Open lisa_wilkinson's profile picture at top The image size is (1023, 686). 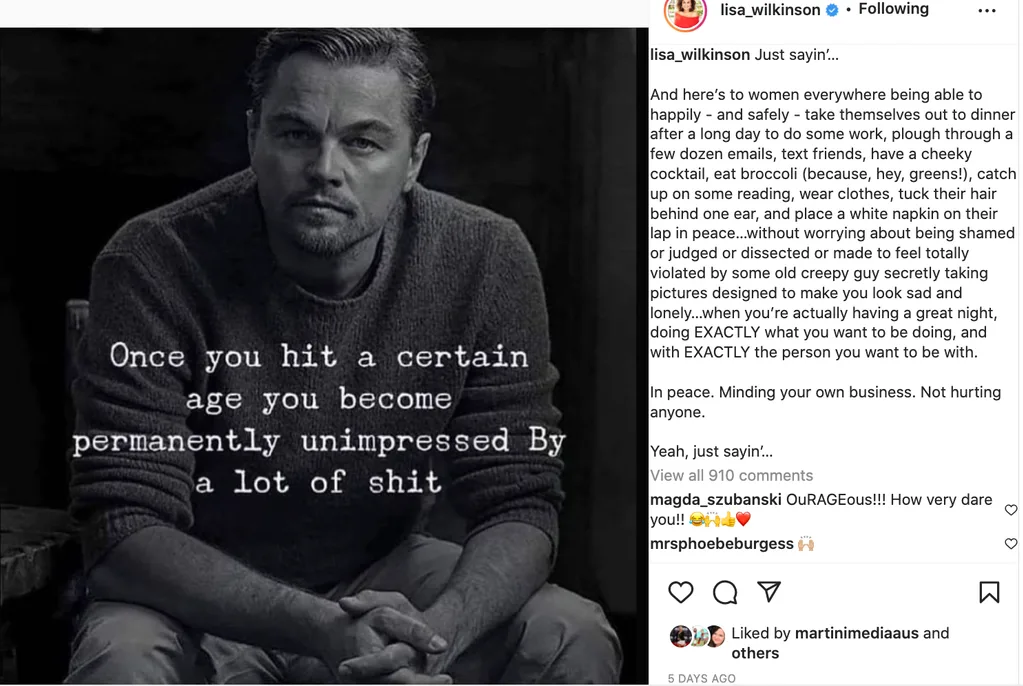click(x=685, y=12)
